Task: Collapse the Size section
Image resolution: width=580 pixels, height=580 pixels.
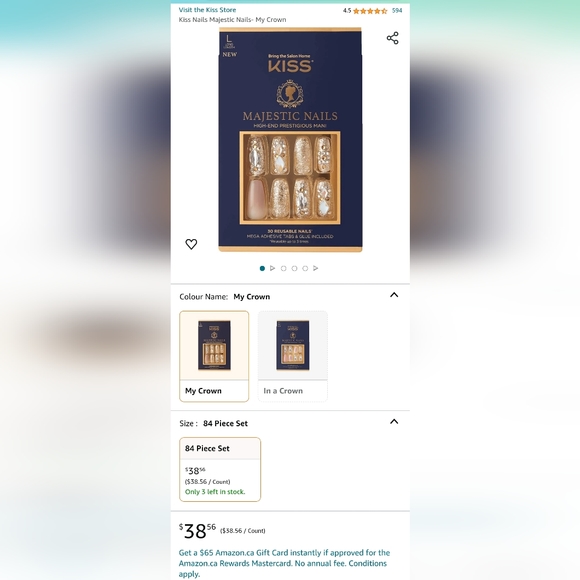Action: (x=394, y=422)
